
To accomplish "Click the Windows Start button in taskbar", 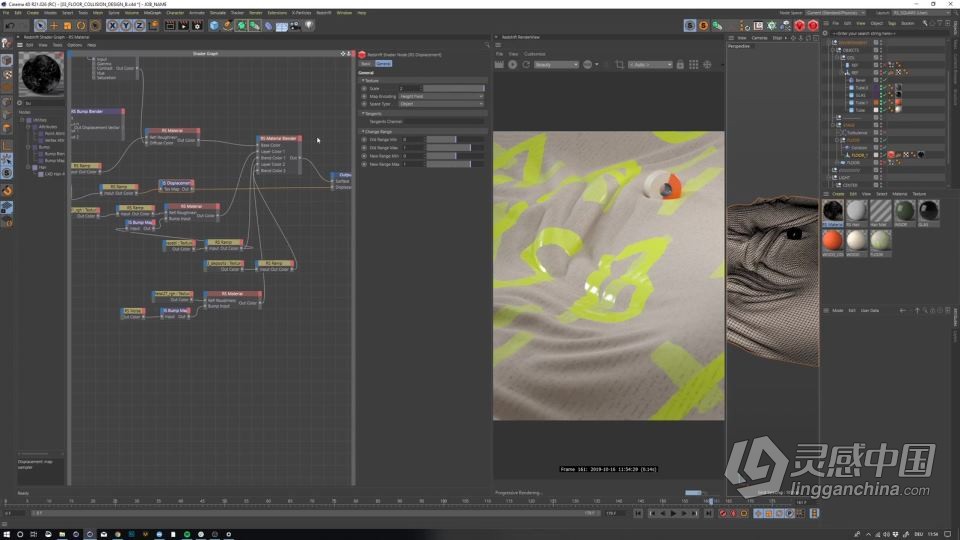I will point(6,534).
